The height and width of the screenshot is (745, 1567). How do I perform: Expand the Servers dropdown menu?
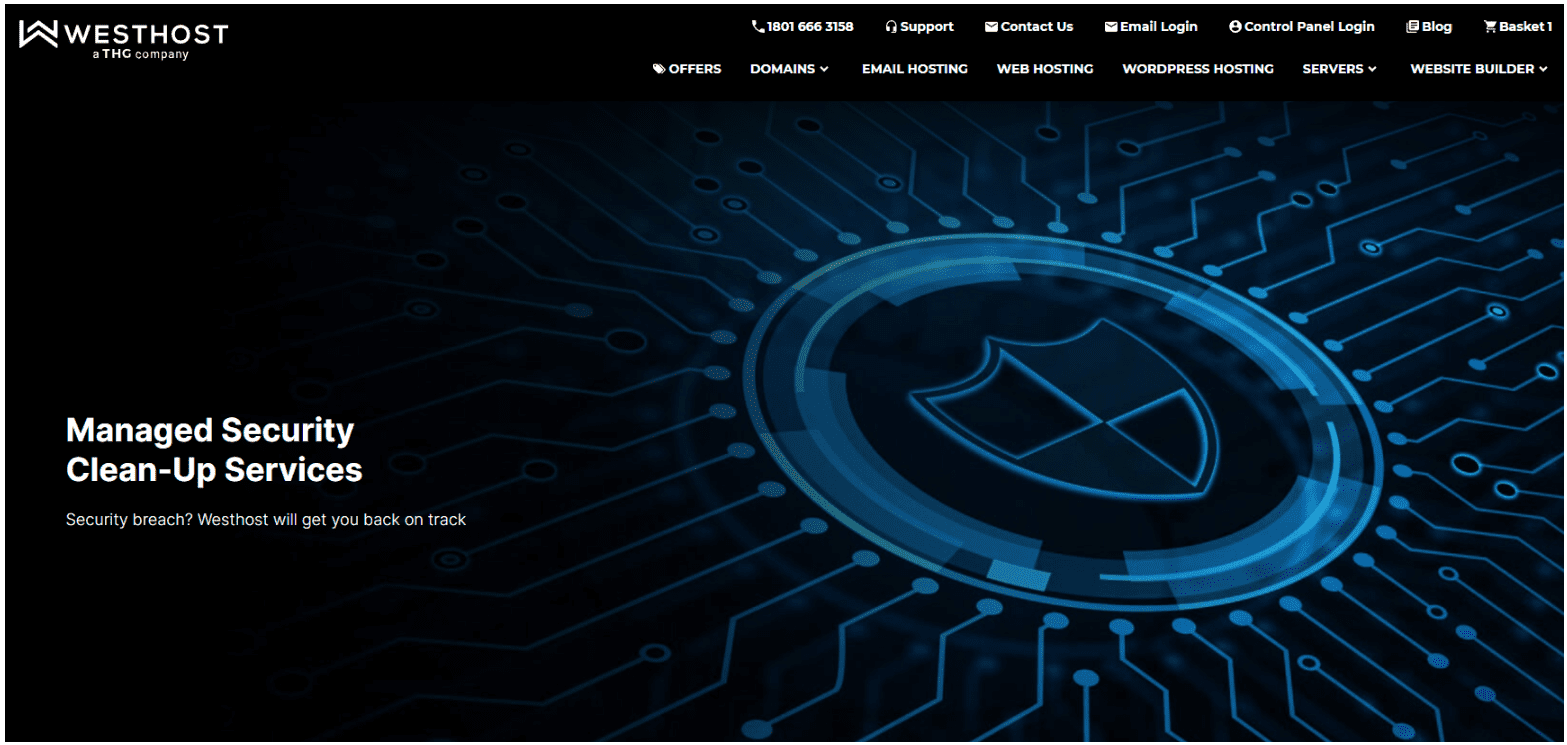coord(1339,69)
